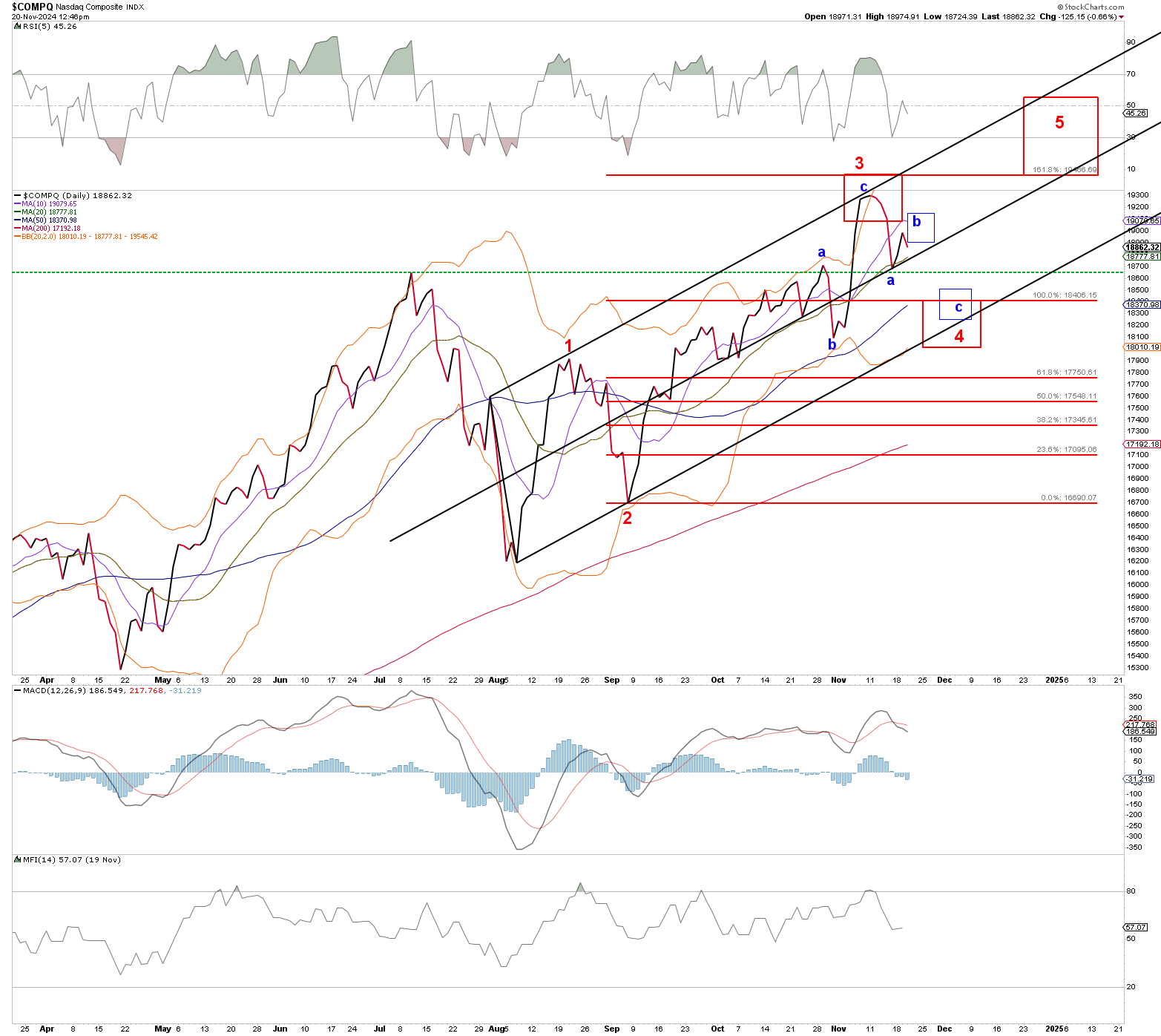Click the '38.2%: 17345.61' Fibonacci label
Viewport: 1161px width, 1036px height.
click(1066, 420)
